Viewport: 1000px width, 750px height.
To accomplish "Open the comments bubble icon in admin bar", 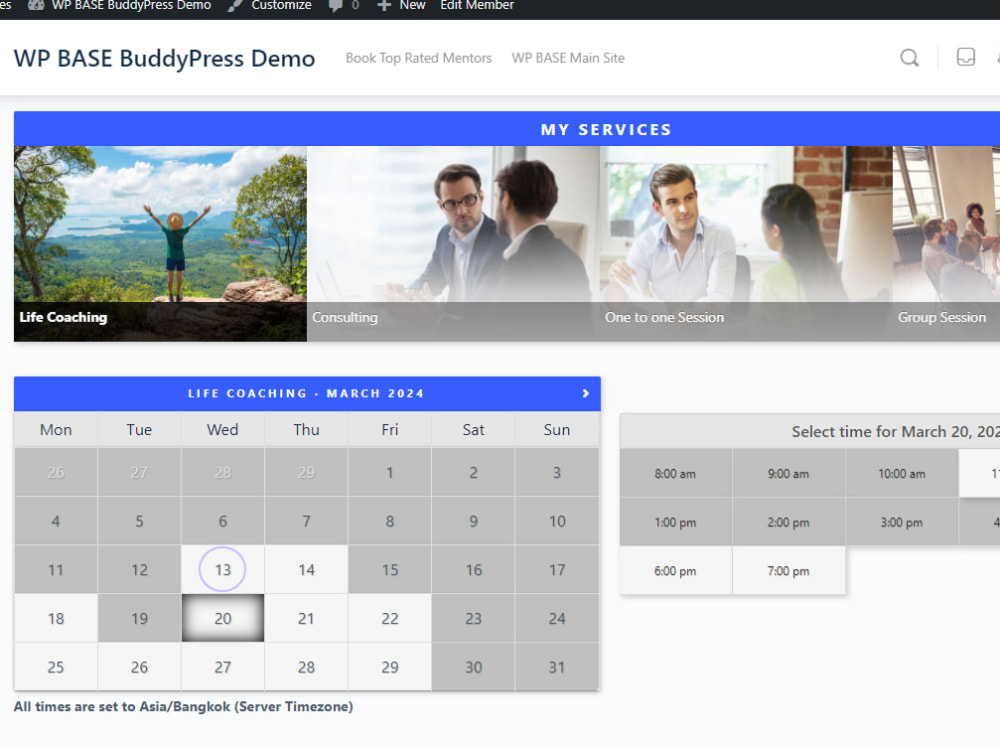I will [335, 6].
